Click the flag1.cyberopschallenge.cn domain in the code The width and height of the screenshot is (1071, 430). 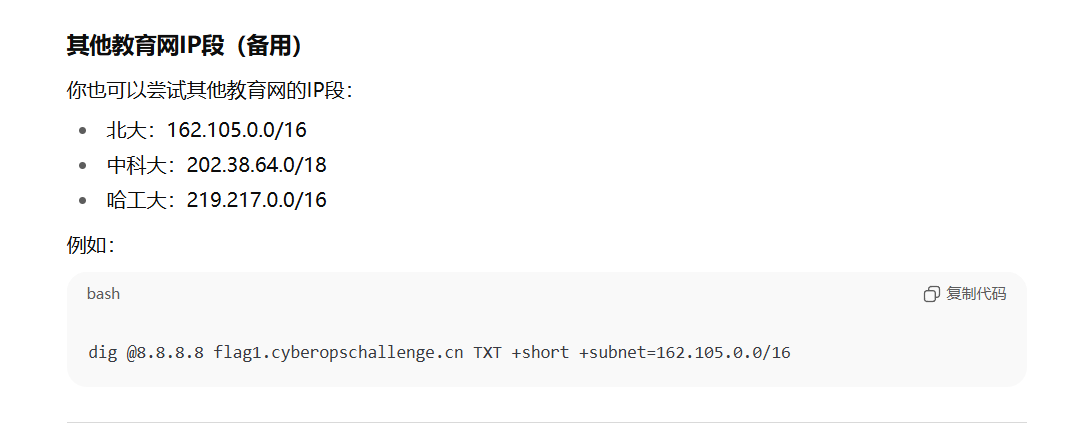point(339,352)
